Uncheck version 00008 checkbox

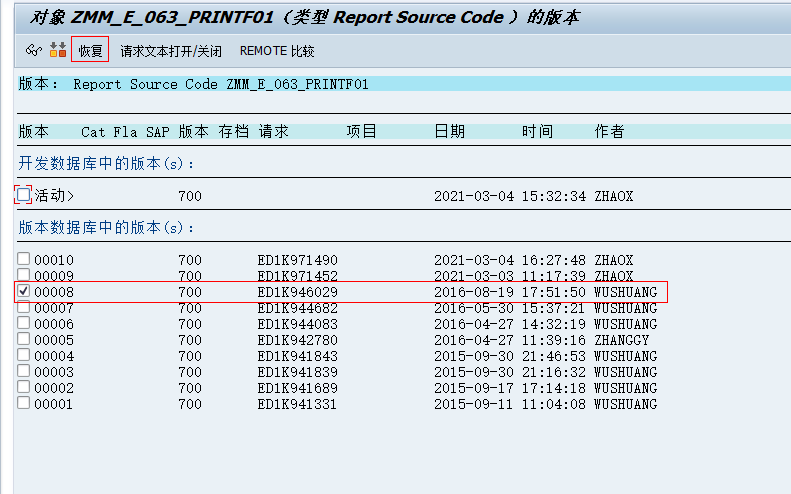click(23, 291)
